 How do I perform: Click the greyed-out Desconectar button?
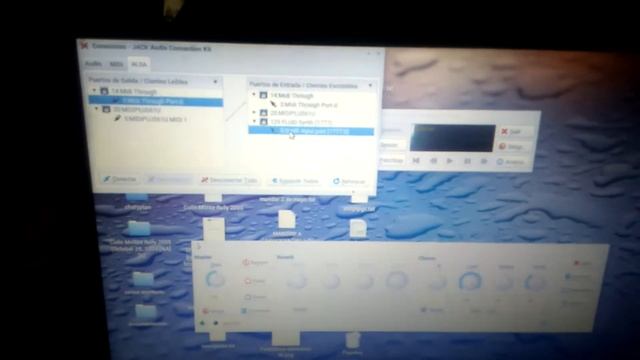click(169, 180)
